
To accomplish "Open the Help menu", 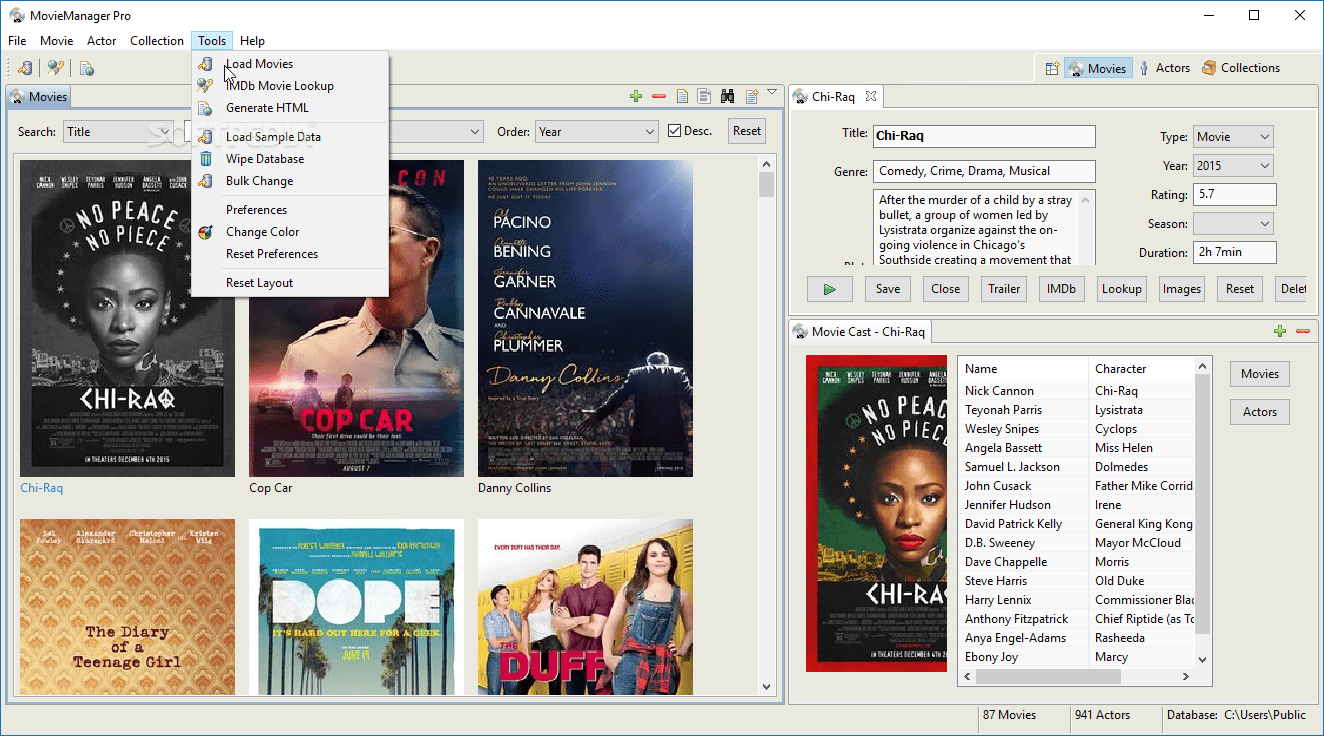I will pyautogui.click(x=253, y=41).
